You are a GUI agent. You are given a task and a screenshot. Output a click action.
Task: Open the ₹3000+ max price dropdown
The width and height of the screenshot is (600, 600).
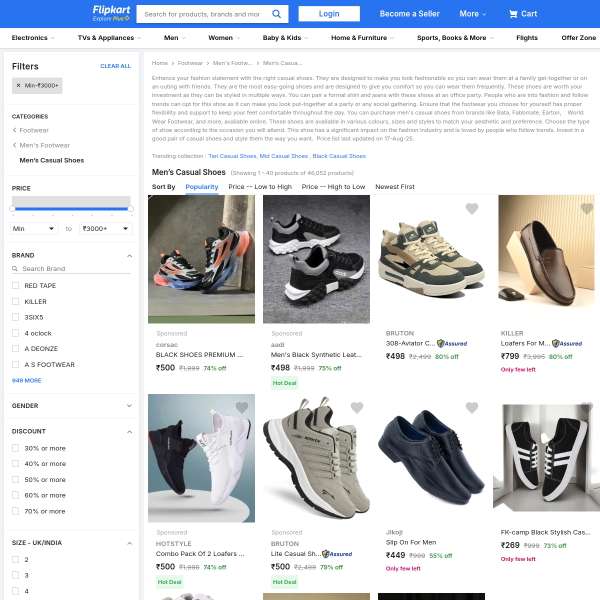pyautogui.click(x=106, y=228)
